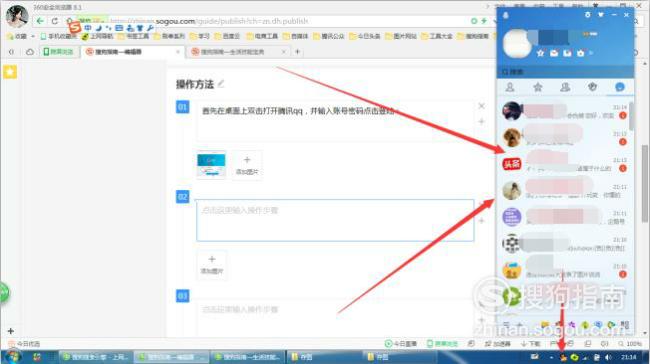Click the QQ profile avatar
Viewport: 650px width, 364px height.
point(517,44)
